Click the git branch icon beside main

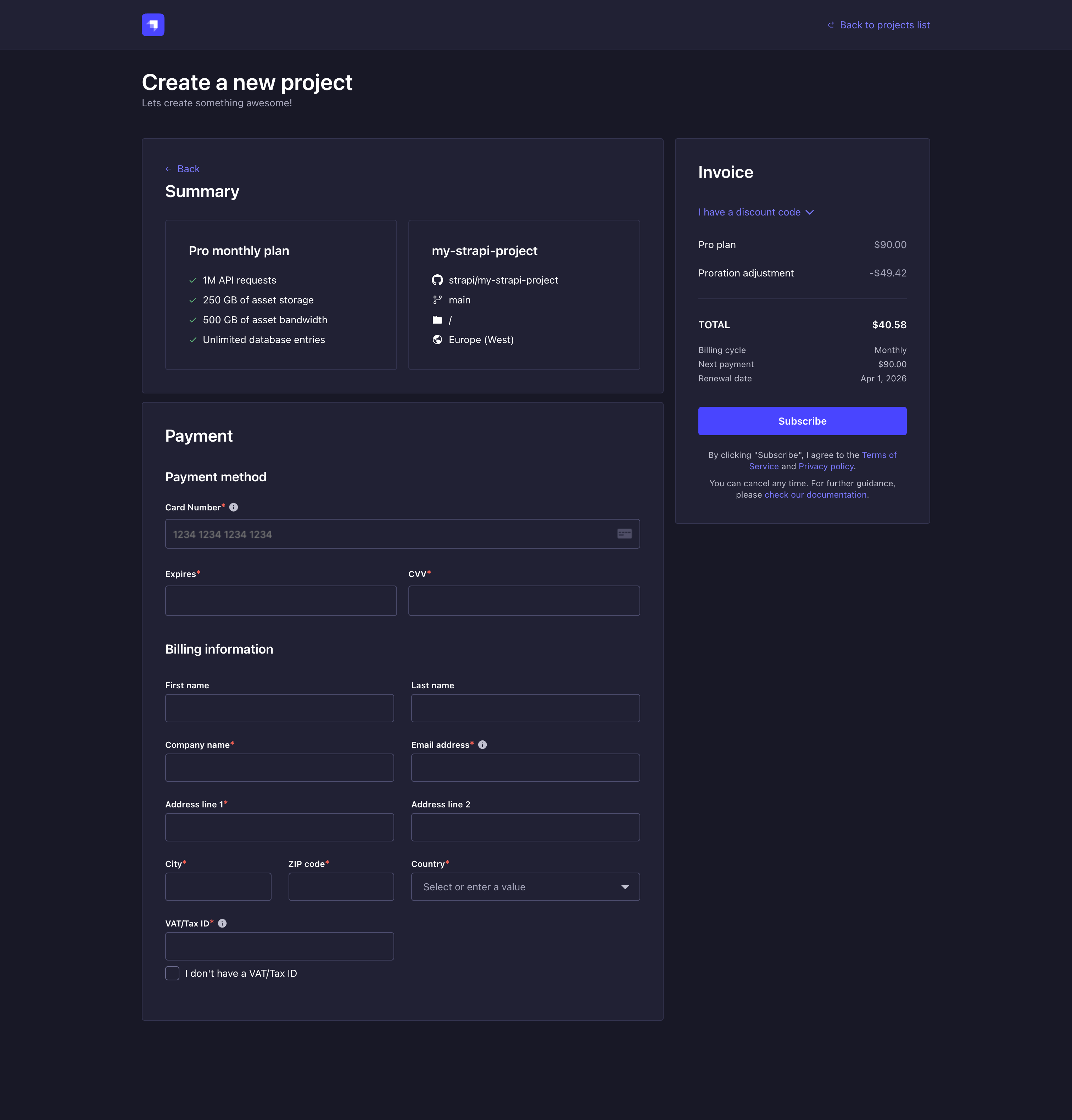pos(438,299)
